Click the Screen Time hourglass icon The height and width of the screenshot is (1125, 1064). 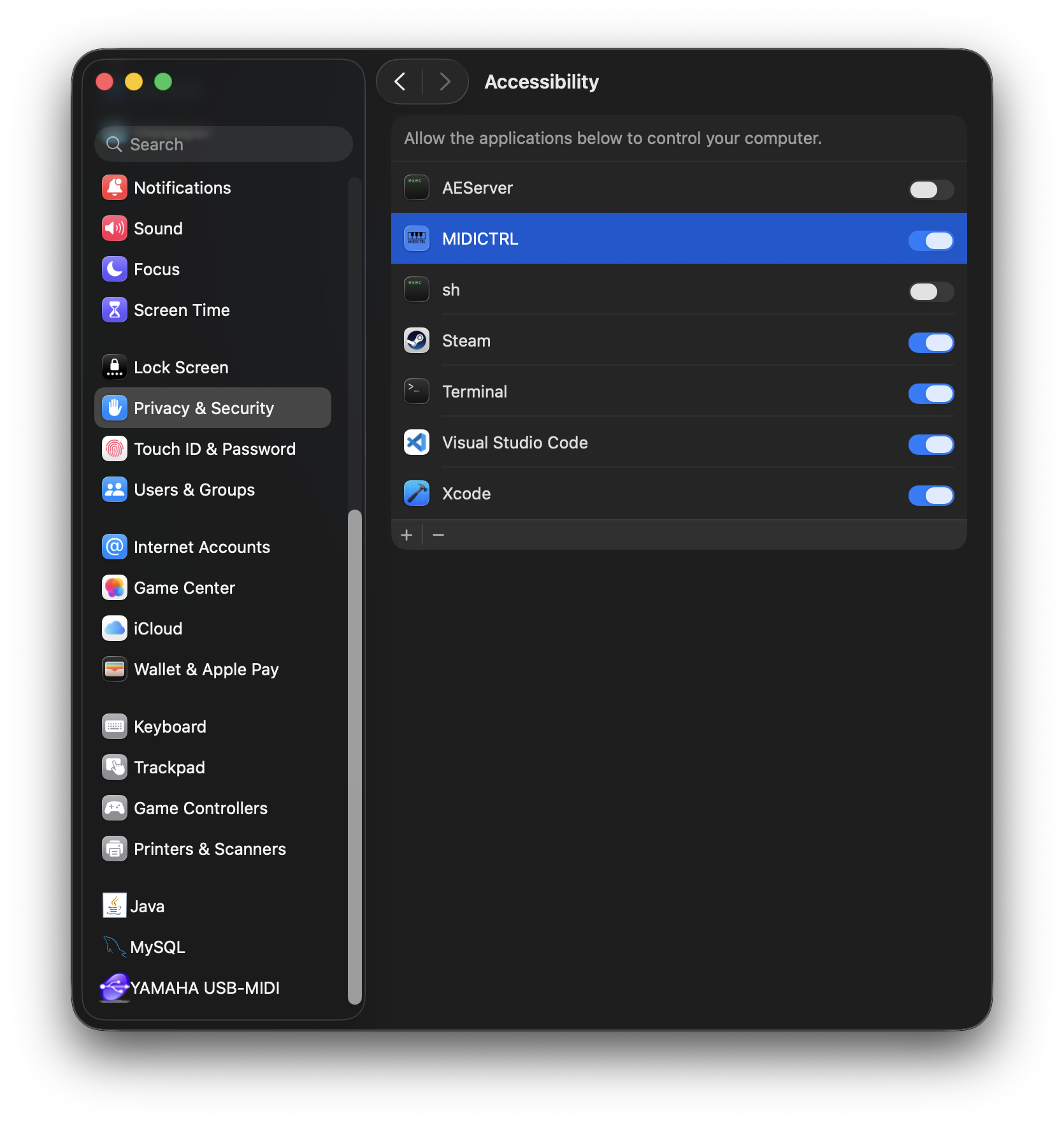tap(115, 310)
